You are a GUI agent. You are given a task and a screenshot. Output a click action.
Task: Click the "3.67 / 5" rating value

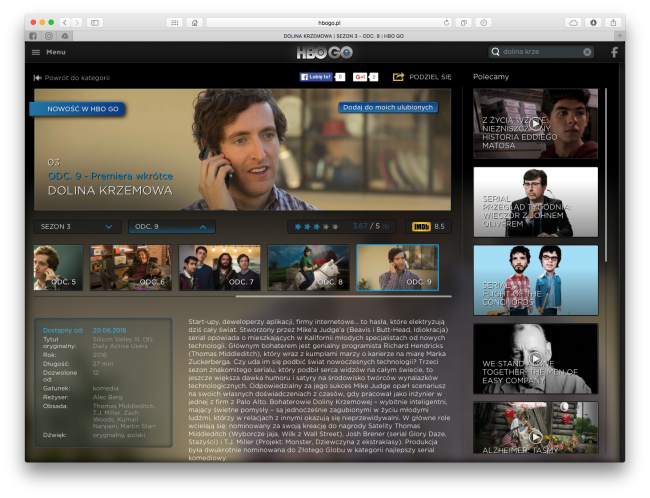366,226
